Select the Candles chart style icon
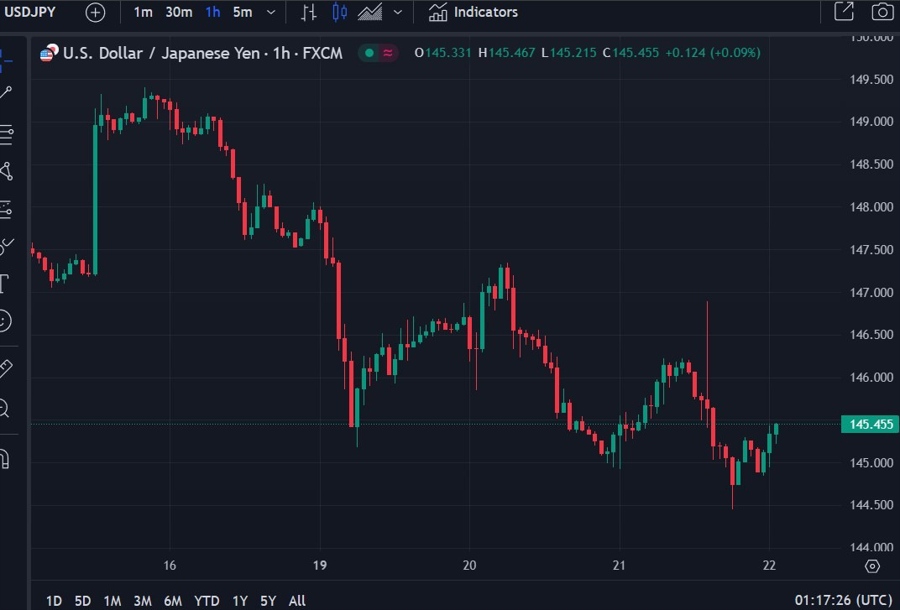This screenshot has height=610, width=900. pyautogui.click(x=339, y=12)
